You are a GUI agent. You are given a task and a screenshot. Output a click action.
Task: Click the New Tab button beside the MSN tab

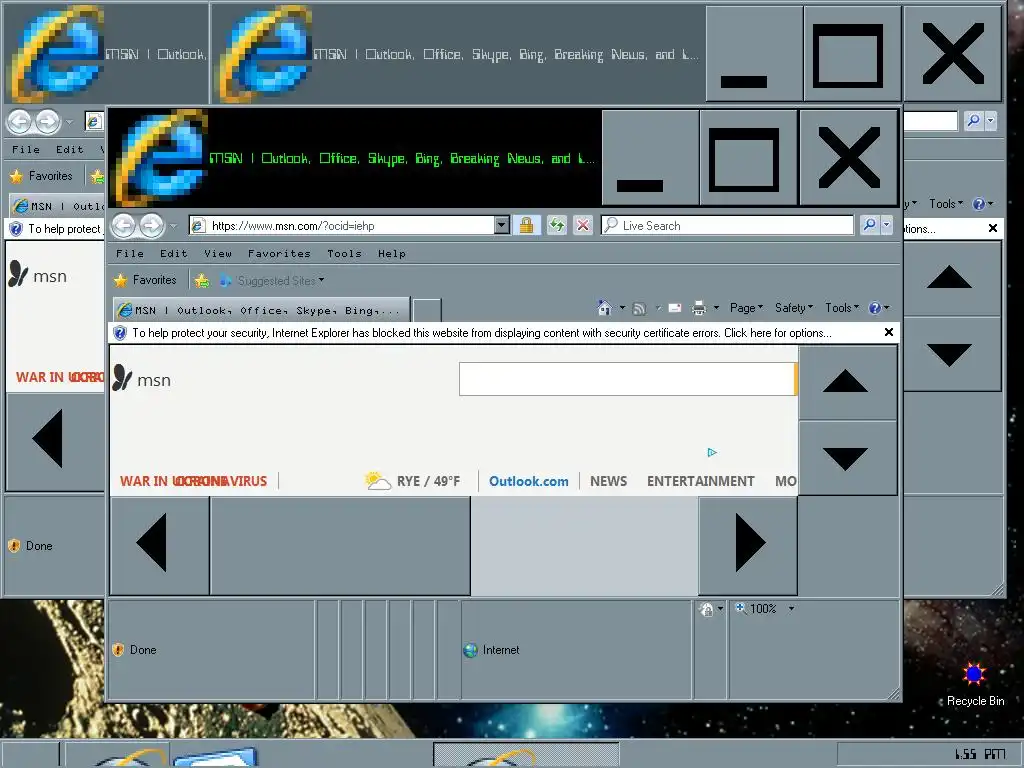(x=427, y=311)
